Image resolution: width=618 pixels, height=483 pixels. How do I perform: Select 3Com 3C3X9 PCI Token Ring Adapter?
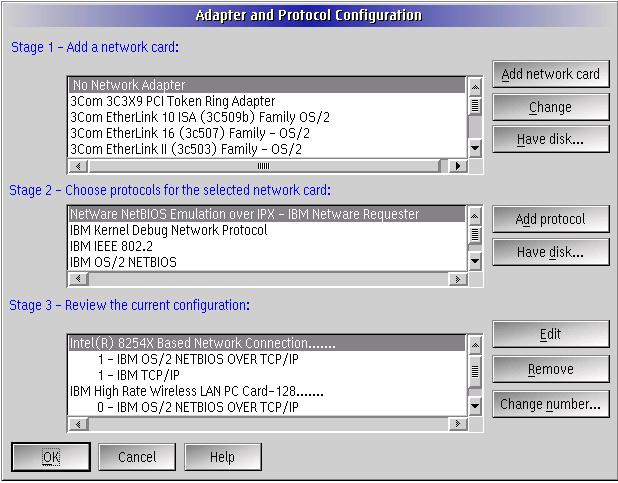[267, 101]
